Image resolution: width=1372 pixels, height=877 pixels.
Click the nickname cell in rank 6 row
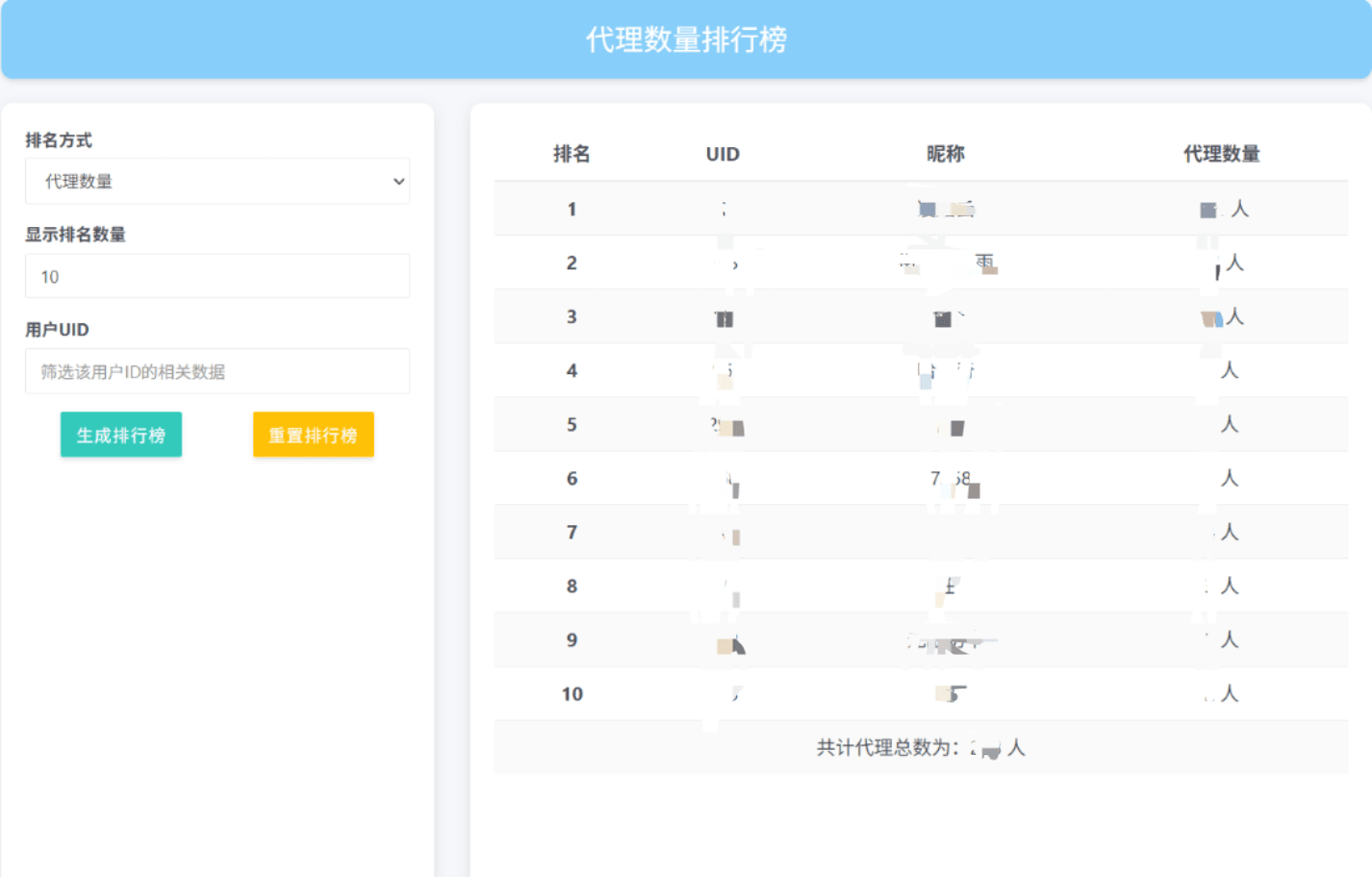(951, 479)
